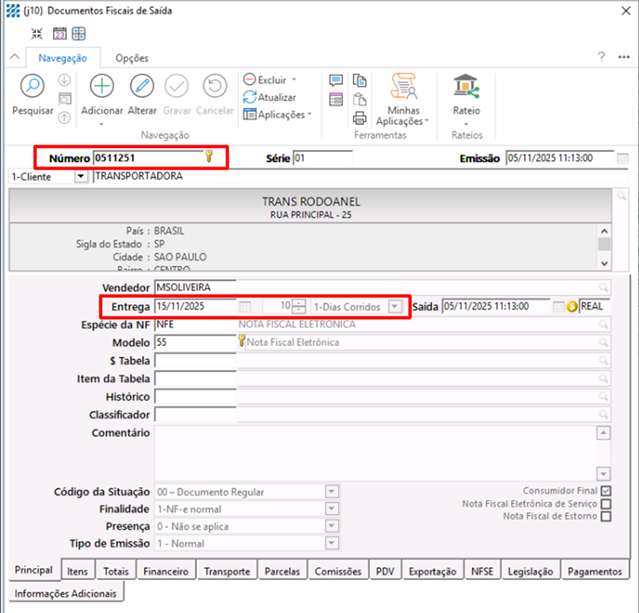Click the Vendedor input field

(x=195, y=288)
